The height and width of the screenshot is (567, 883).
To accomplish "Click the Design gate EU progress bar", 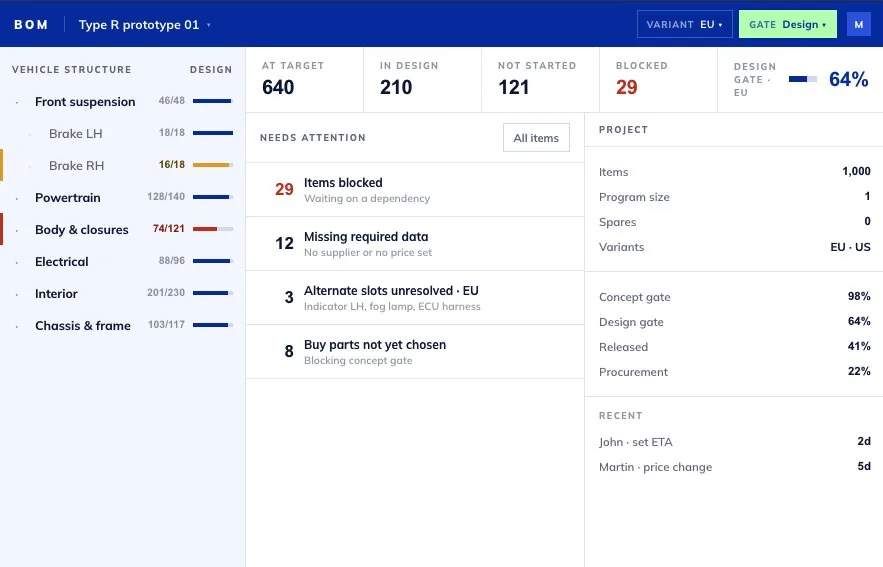I will (803, 79).
